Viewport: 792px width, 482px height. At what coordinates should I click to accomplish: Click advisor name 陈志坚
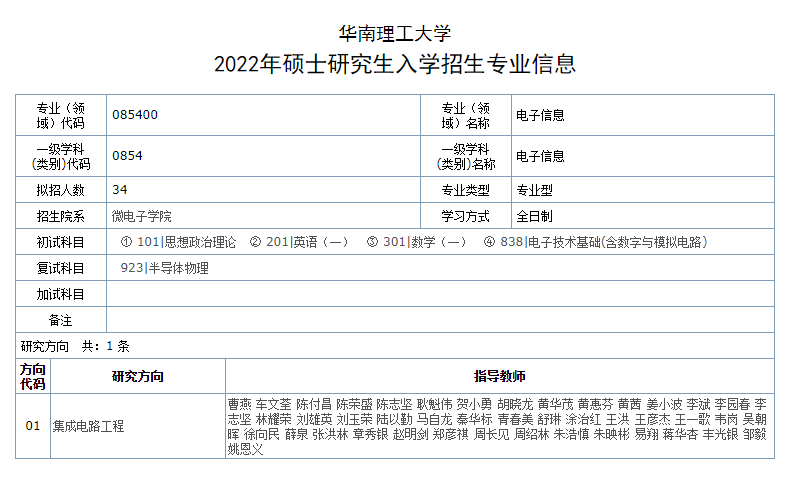[394, 404]
